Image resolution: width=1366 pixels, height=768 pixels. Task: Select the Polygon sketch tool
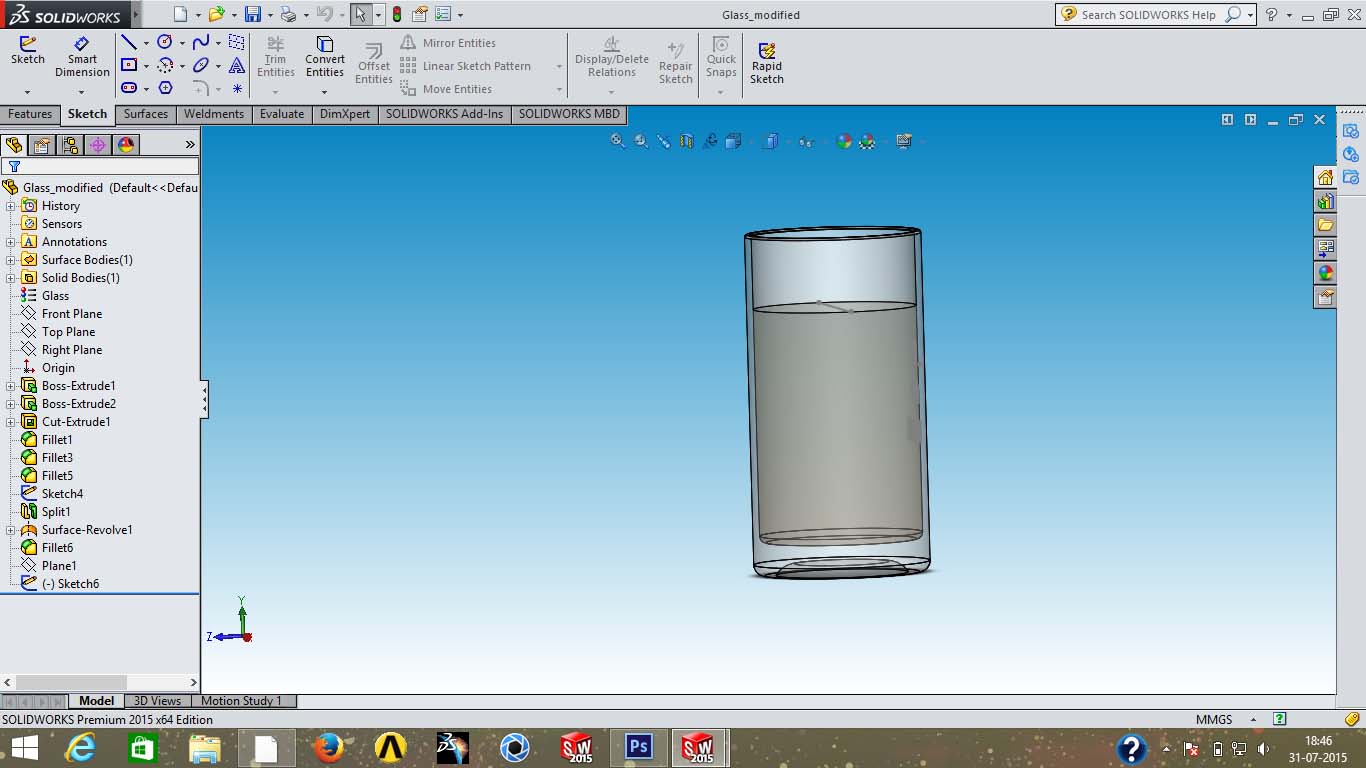click(x=165, y=88)
